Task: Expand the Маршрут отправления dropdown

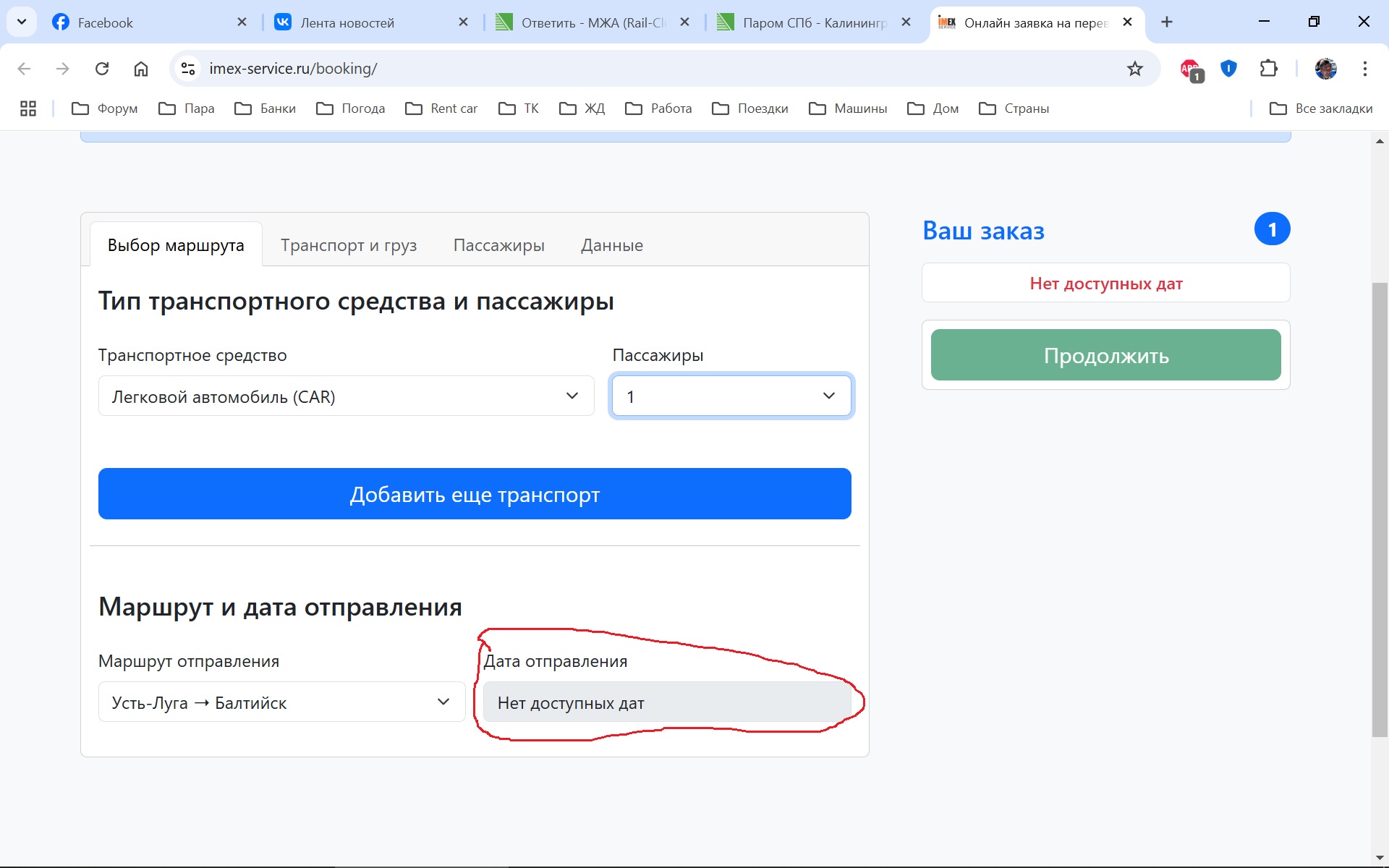Action: (281, 702)
